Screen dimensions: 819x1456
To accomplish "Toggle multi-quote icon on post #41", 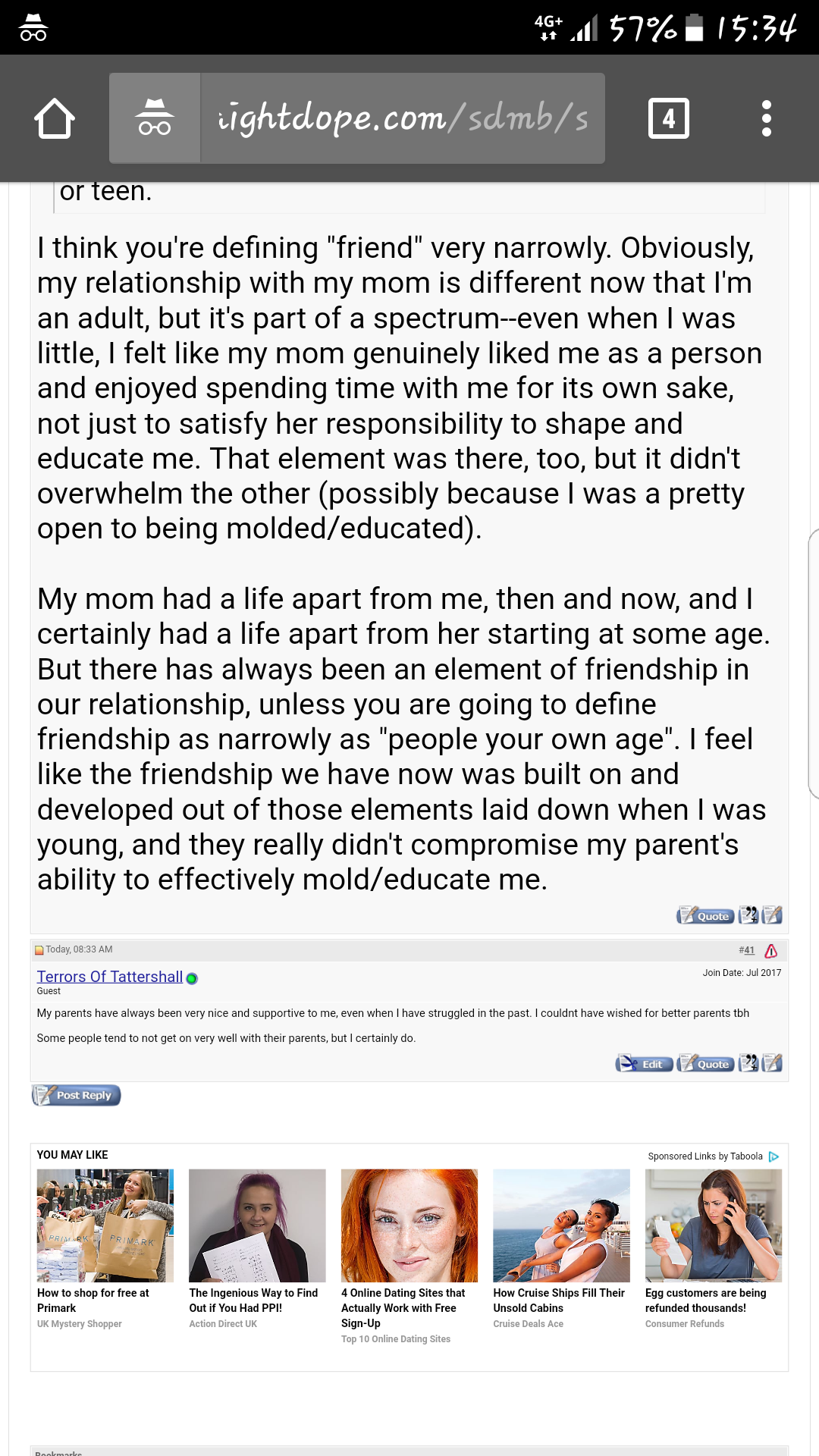I will (x=748, y=1063).
